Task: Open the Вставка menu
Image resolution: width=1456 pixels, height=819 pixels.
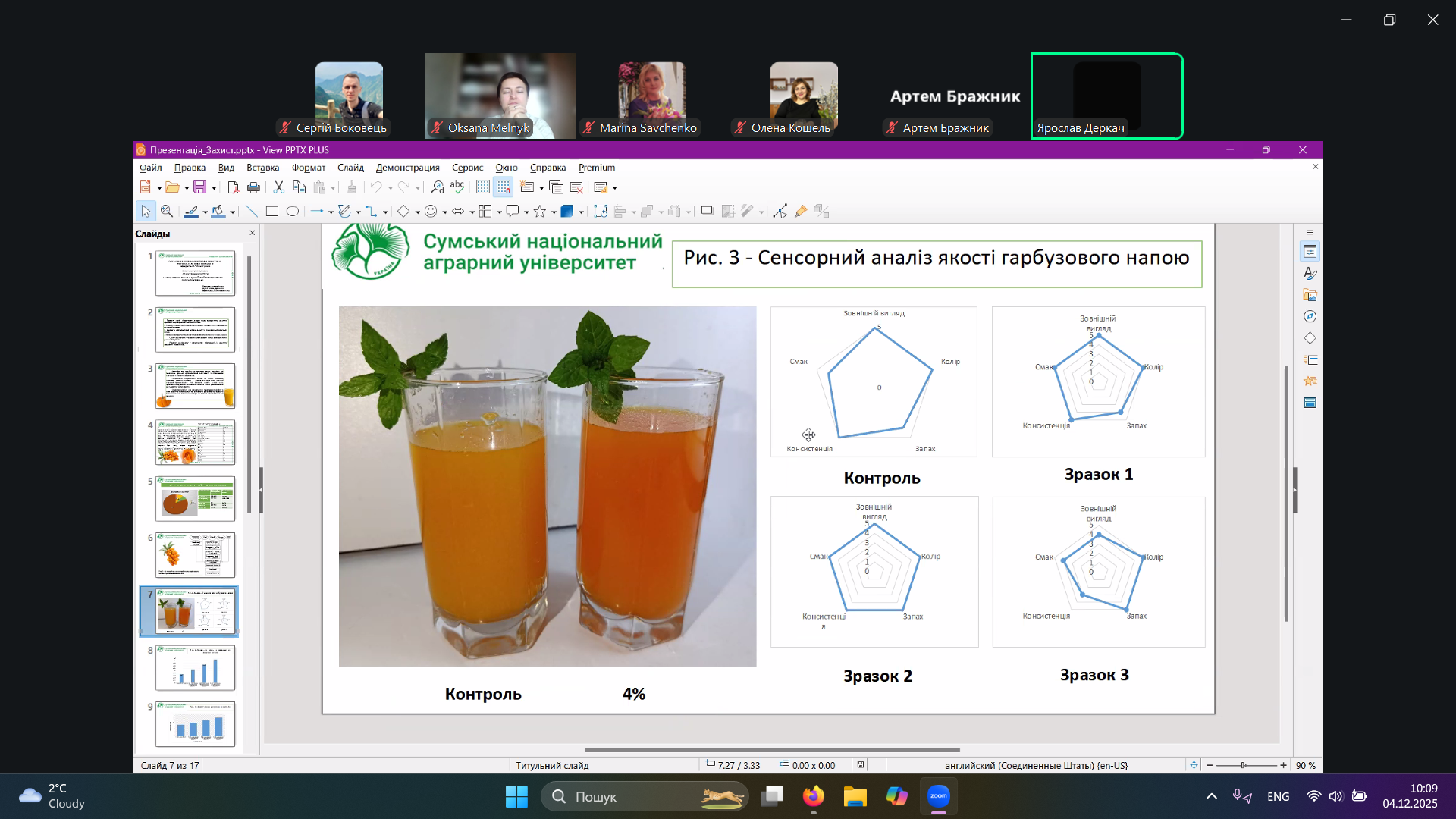Action: coord(262,168)
